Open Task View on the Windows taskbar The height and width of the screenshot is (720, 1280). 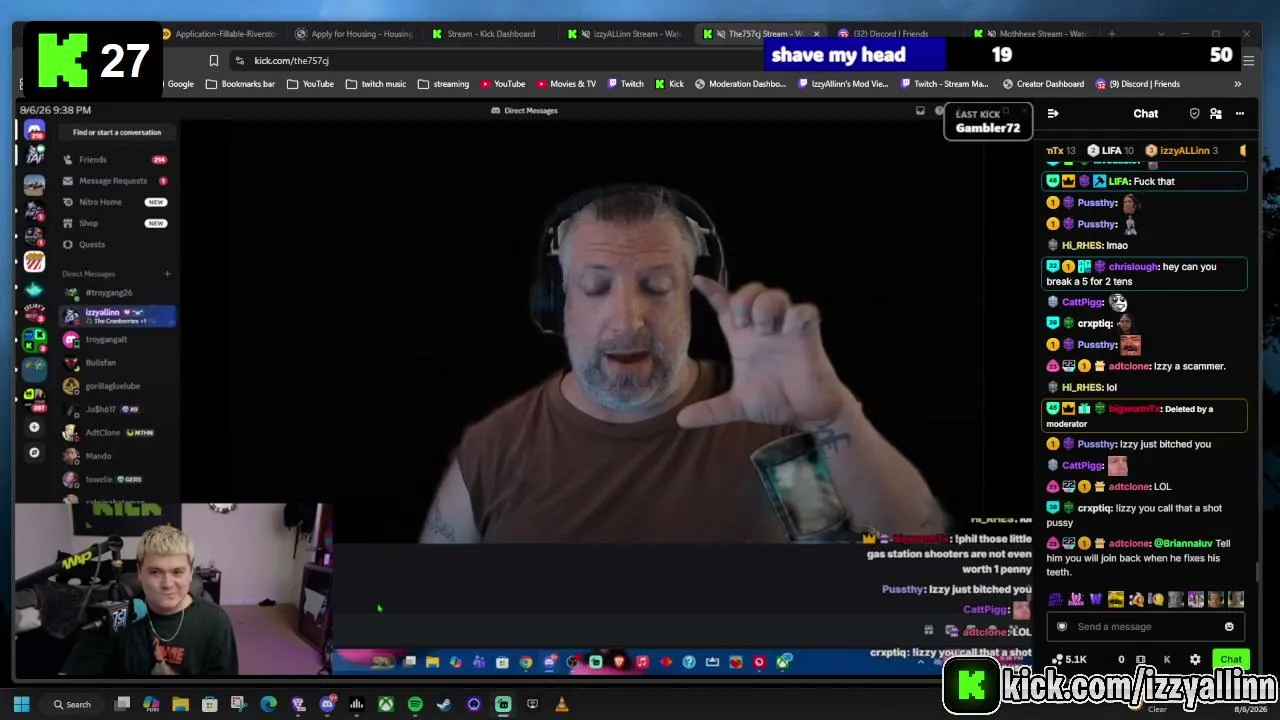pyautogui.click(x=122, y=704)
